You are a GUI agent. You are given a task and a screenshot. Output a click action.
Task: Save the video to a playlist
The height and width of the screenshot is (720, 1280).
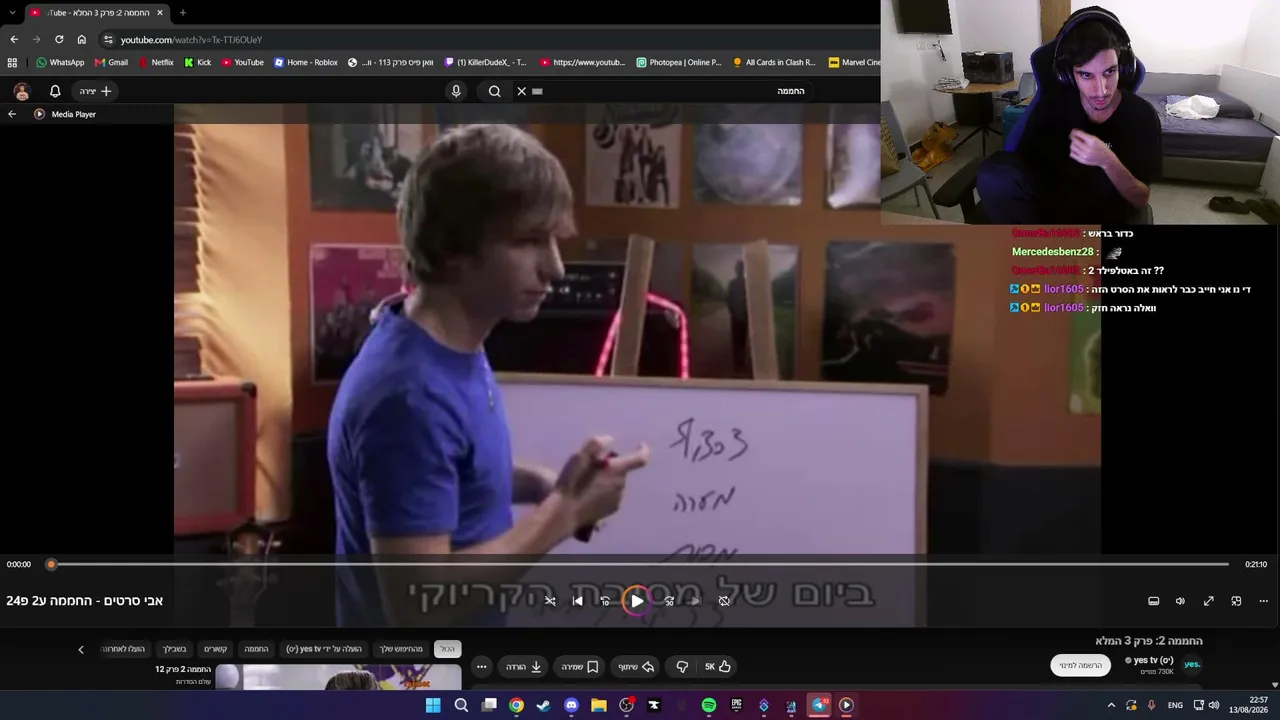coord(580,667)
